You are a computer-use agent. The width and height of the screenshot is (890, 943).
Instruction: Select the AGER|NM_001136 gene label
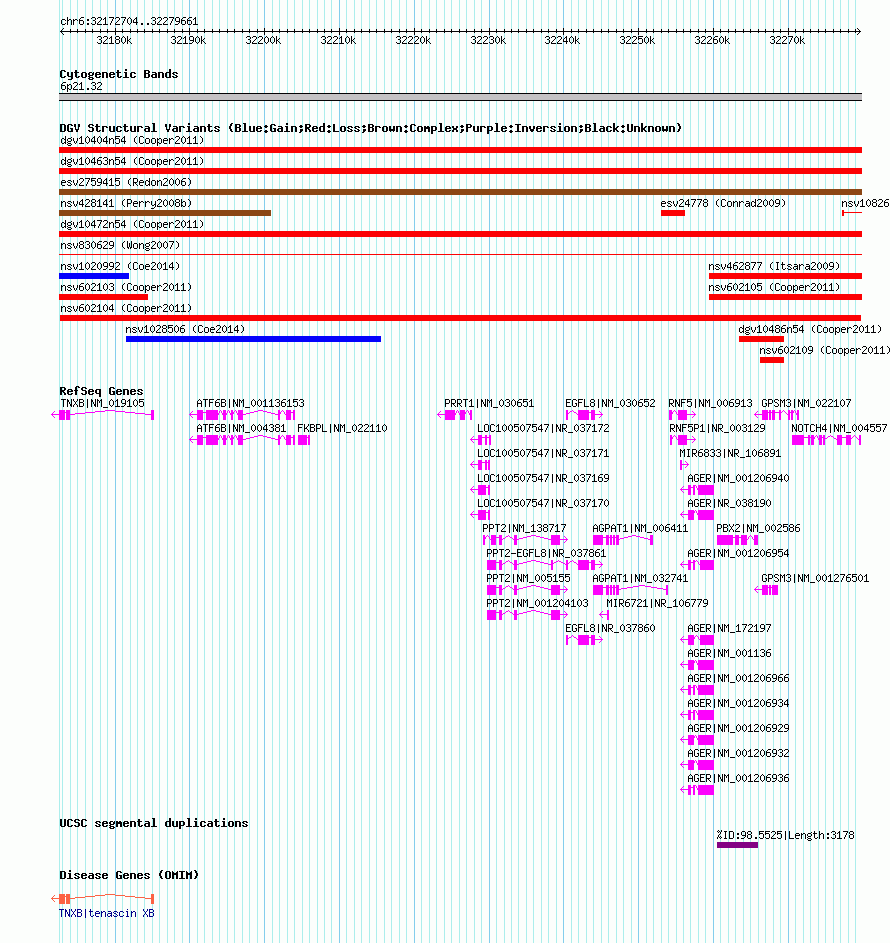(x=729, y=653)
